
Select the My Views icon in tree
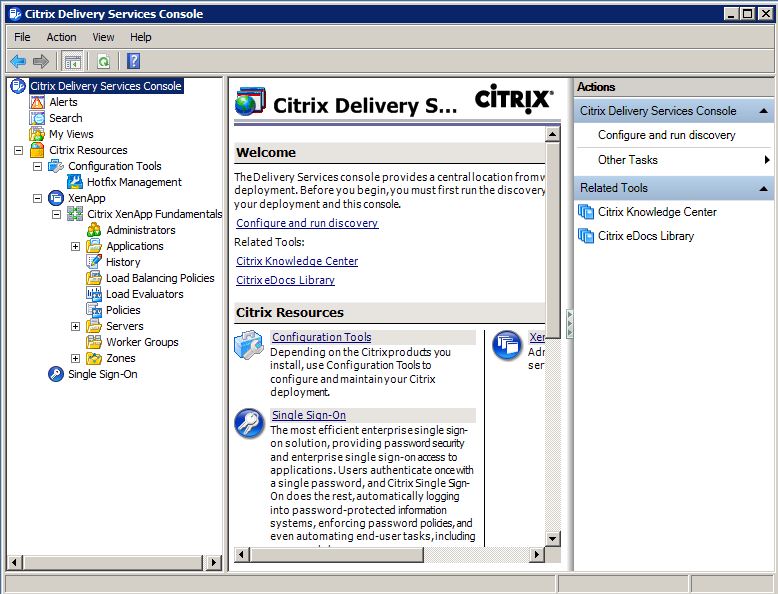37,134
